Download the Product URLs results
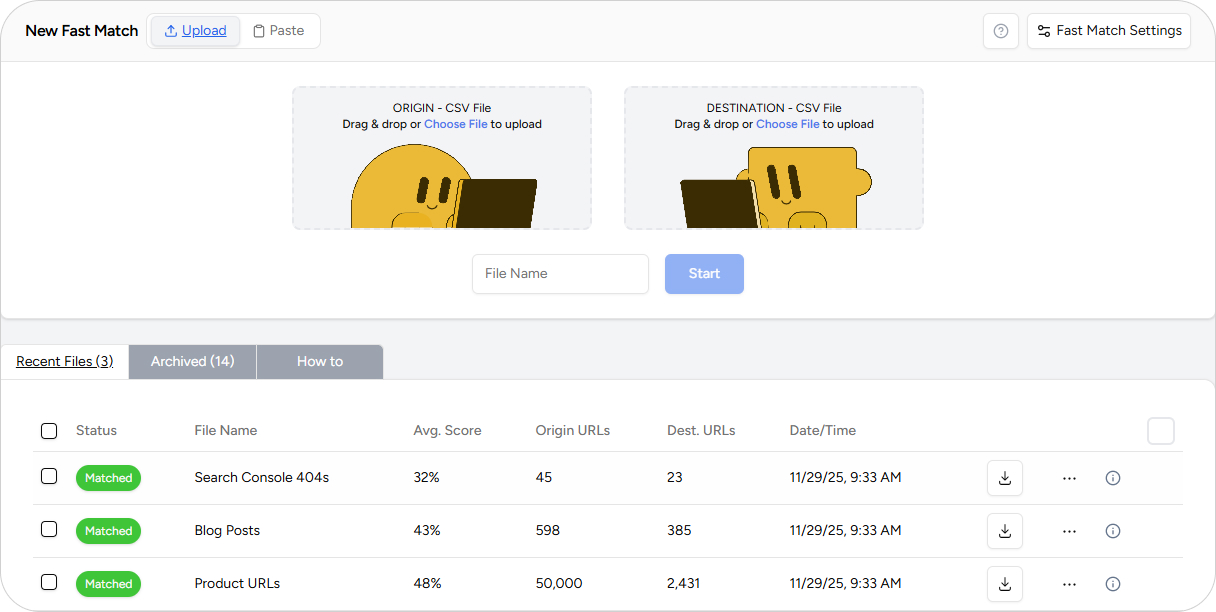This screenshot has height=612, width=1216. coord(1004,584)
